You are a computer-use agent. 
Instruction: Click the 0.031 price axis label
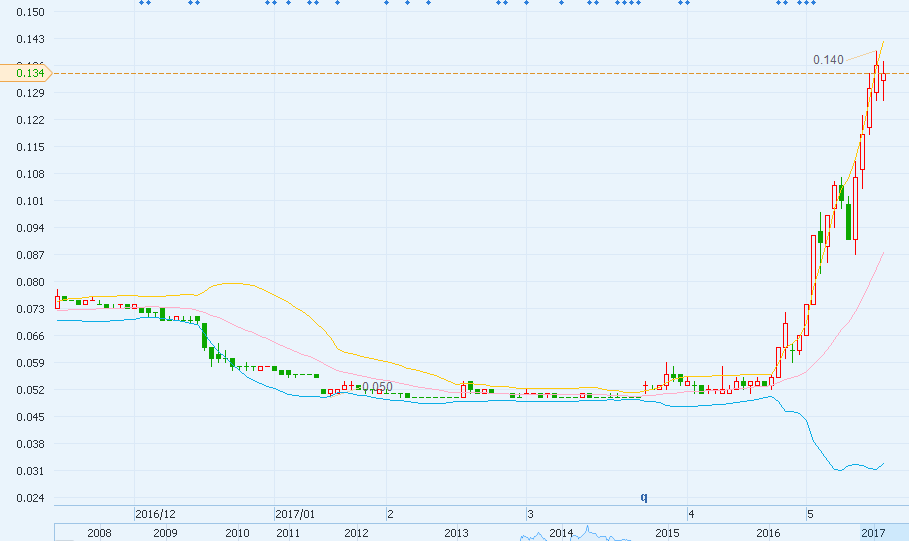(30, 471)
